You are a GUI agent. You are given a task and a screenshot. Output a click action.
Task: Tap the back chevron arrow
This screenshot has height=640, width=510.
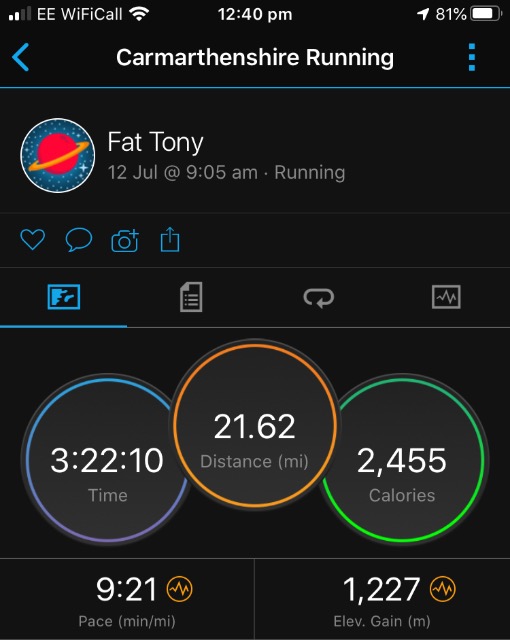20,57
